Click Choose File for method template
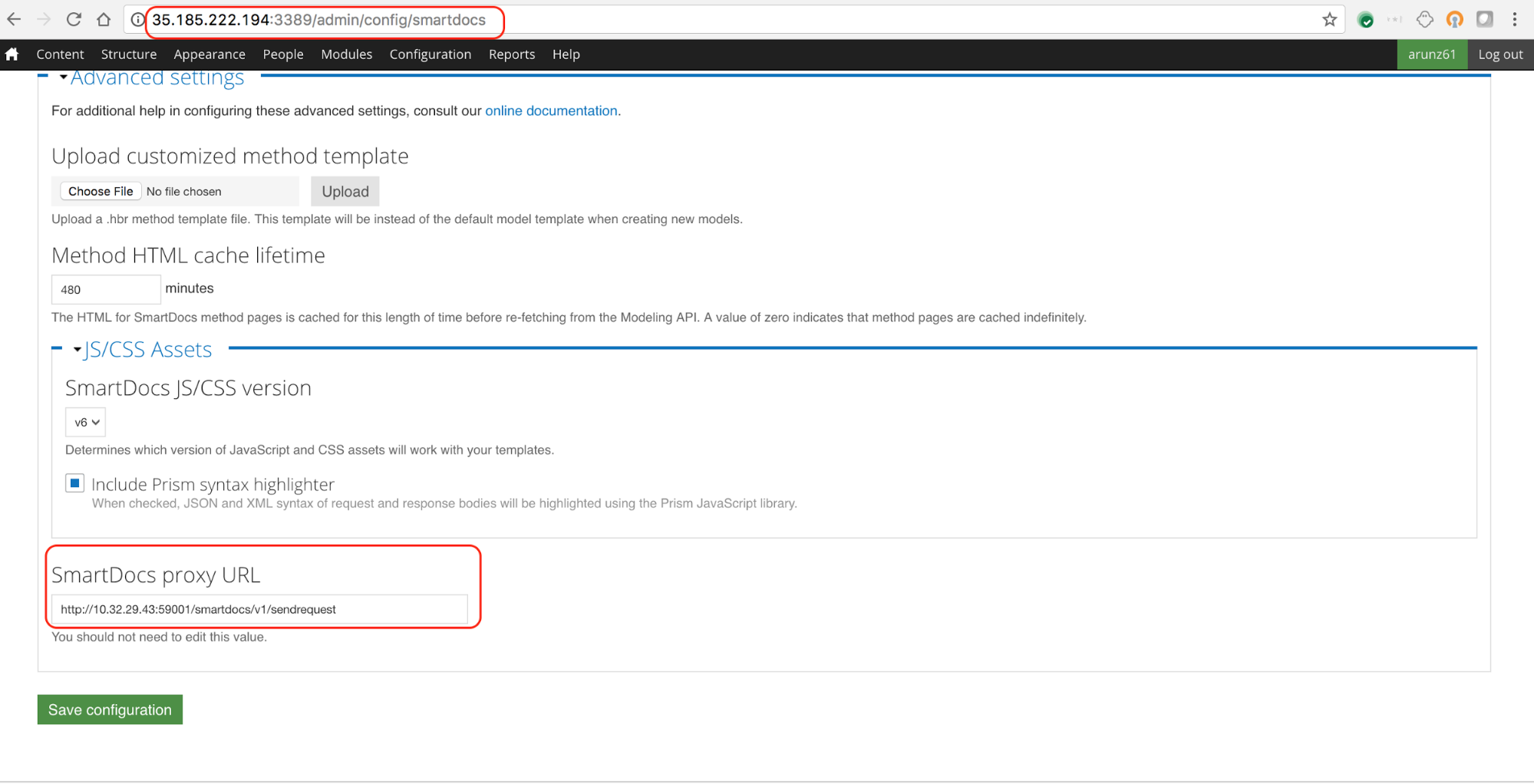The image size is (1534, 784). point(101,191)
